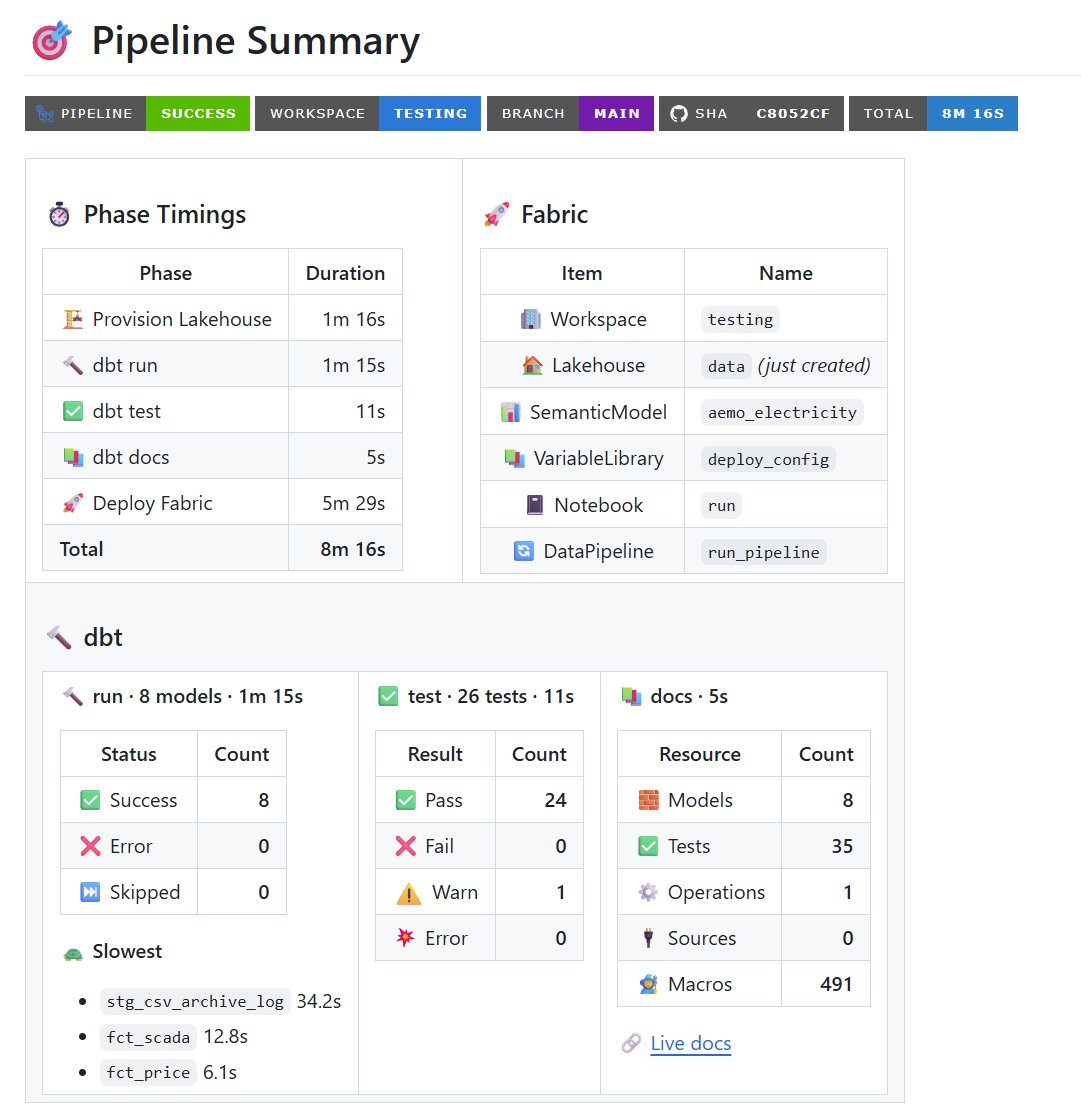Viewport: 1081px width, 1120px height.
Task: Click the plug icon beside Sources
Action: click(x=648, y=938)
